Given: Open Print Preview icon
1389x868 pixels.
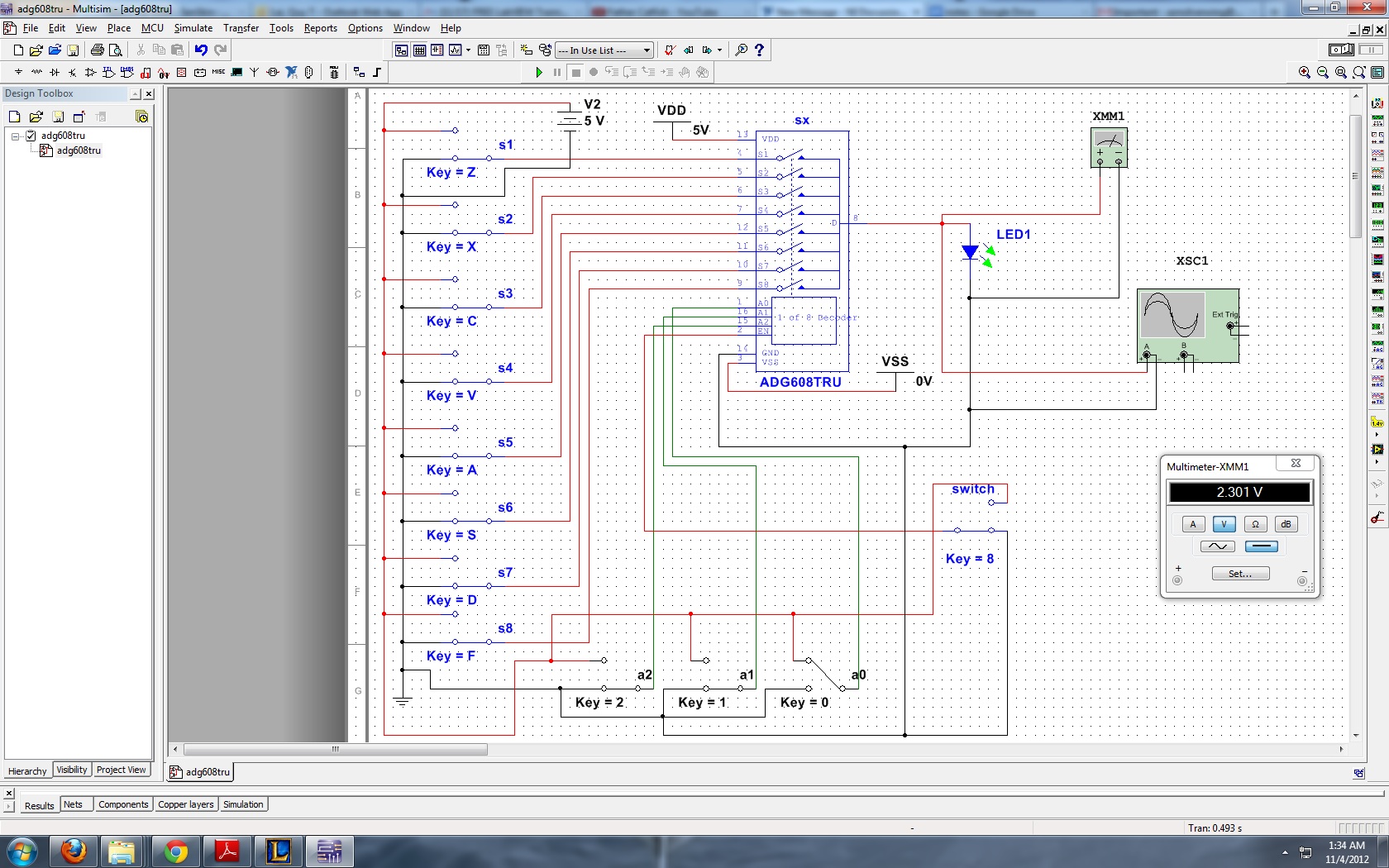Looking at the screenshot, I should click(116, 50).
